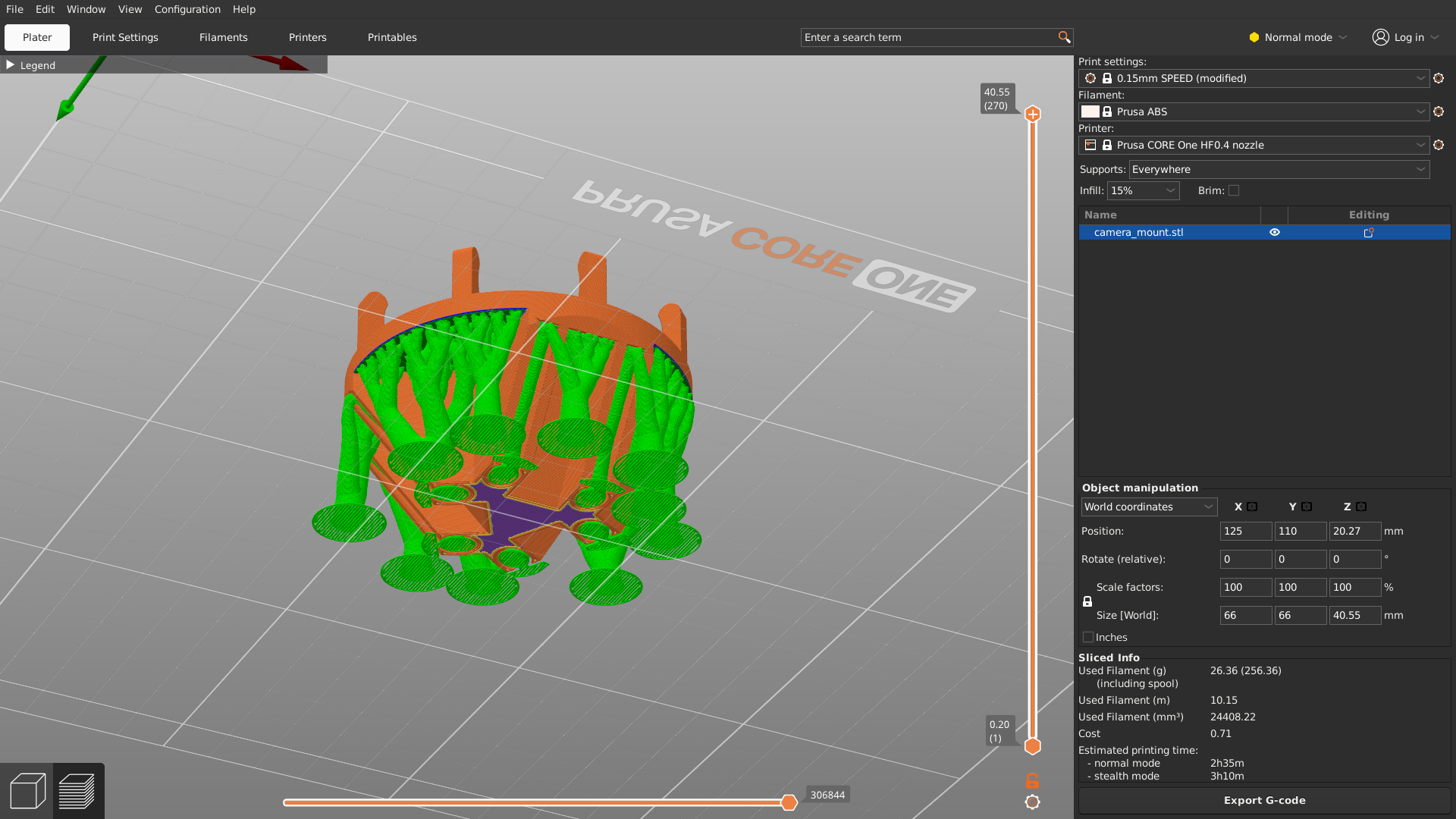The image size is (1456, 819).
Task: Switch to sliced layers preview icon
Action: [77, 791]
